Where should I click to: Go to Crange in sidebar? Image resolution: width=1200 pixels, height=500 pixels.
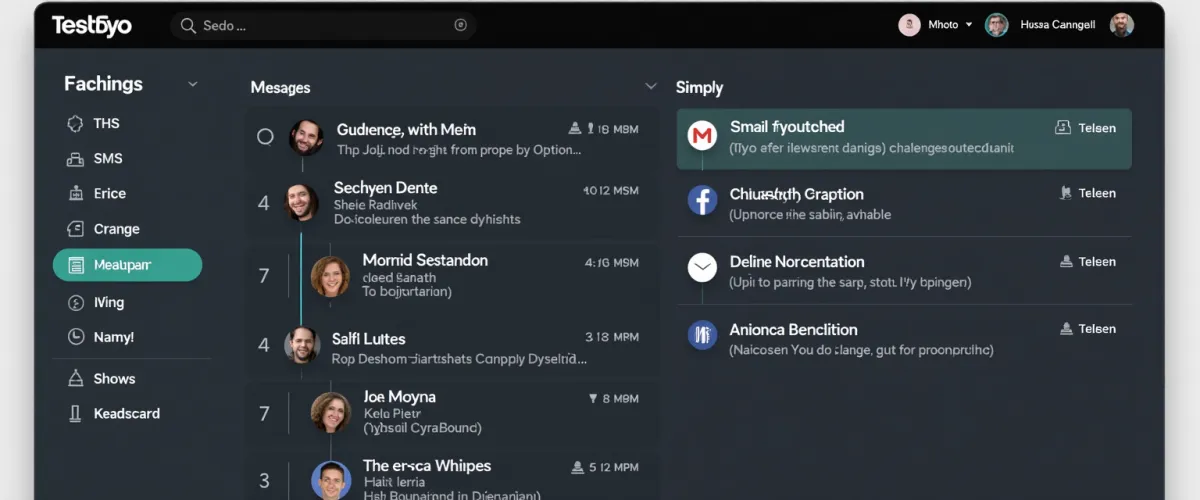point(116,229)
